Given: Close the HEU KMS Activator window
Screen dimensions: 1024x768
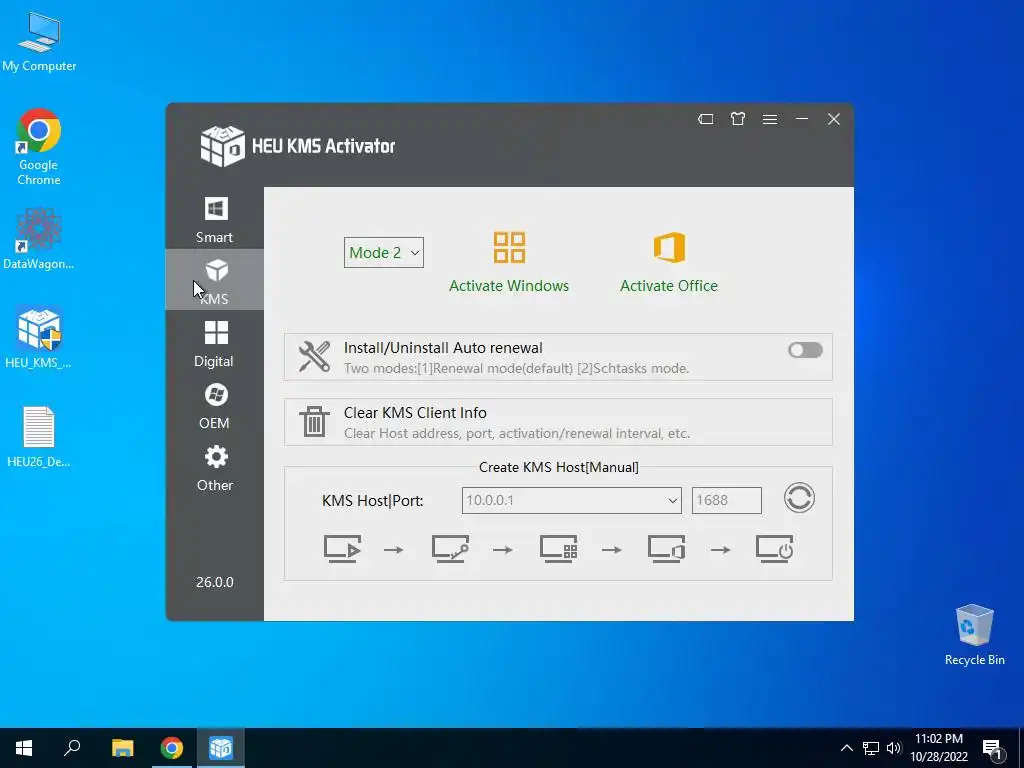Looking at the screenshot, I should (x=834, y=119).
